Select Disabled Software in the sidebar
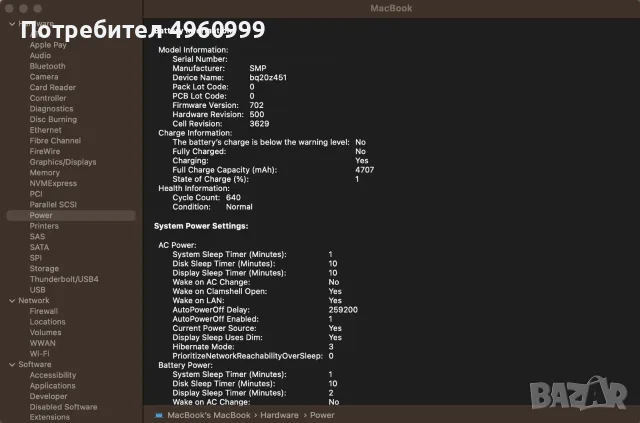Viewport: 640px width, 423px height. coord(63,407)
